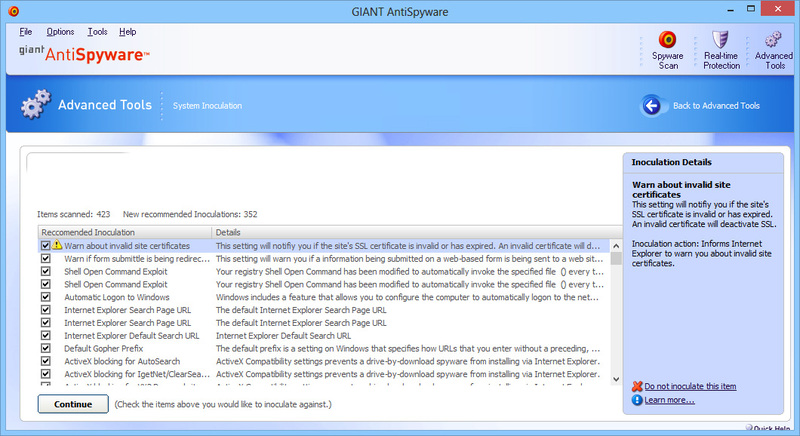Uncheck Warn if form submittle is being redirected

[45, 259]
